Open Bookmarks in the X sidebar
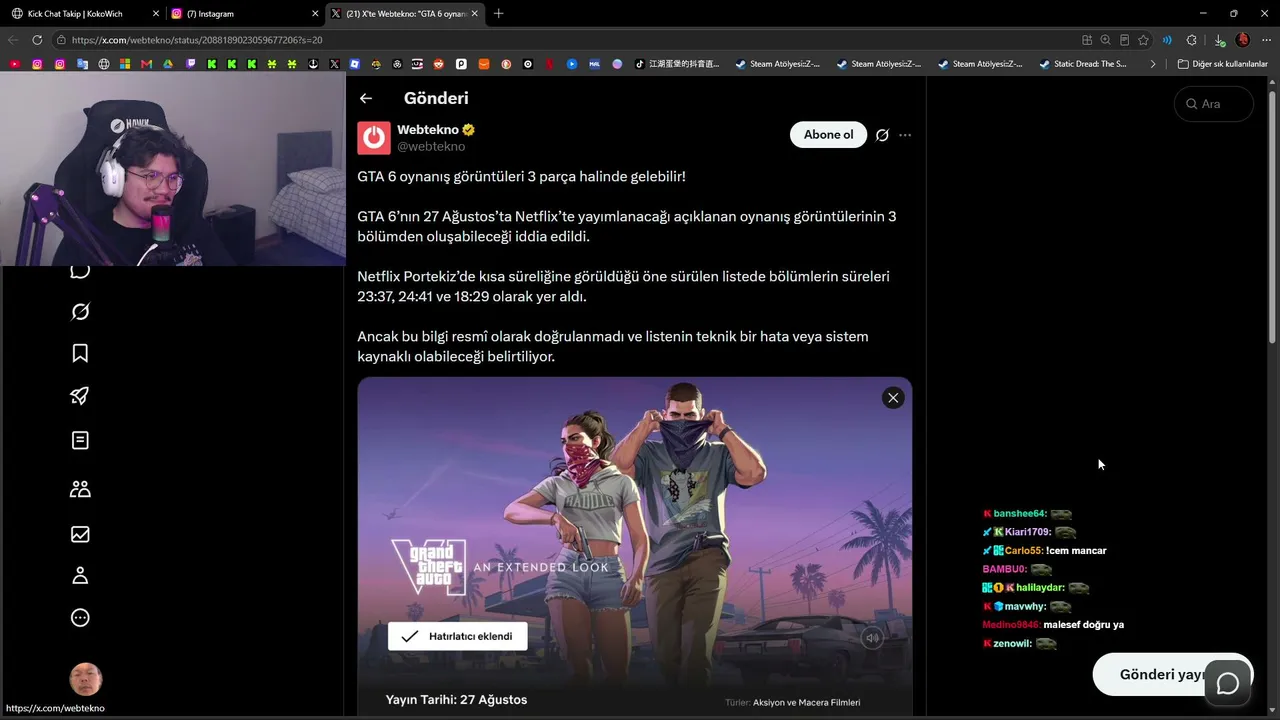Screen dimensions: 1280x720 (x=81, y=353)
